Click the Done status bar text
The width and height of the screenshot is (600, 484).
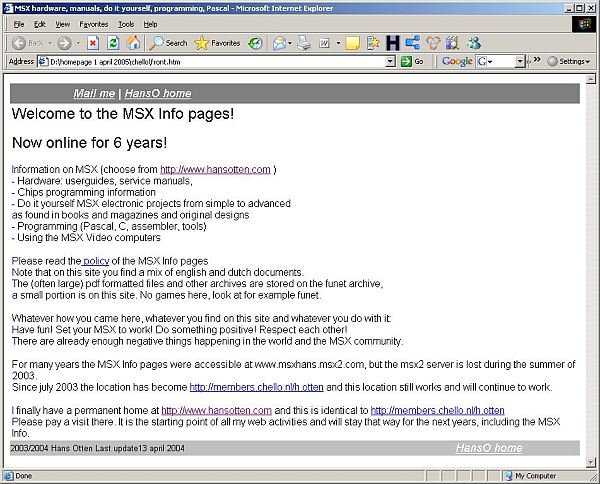click(x=24, y=476)
